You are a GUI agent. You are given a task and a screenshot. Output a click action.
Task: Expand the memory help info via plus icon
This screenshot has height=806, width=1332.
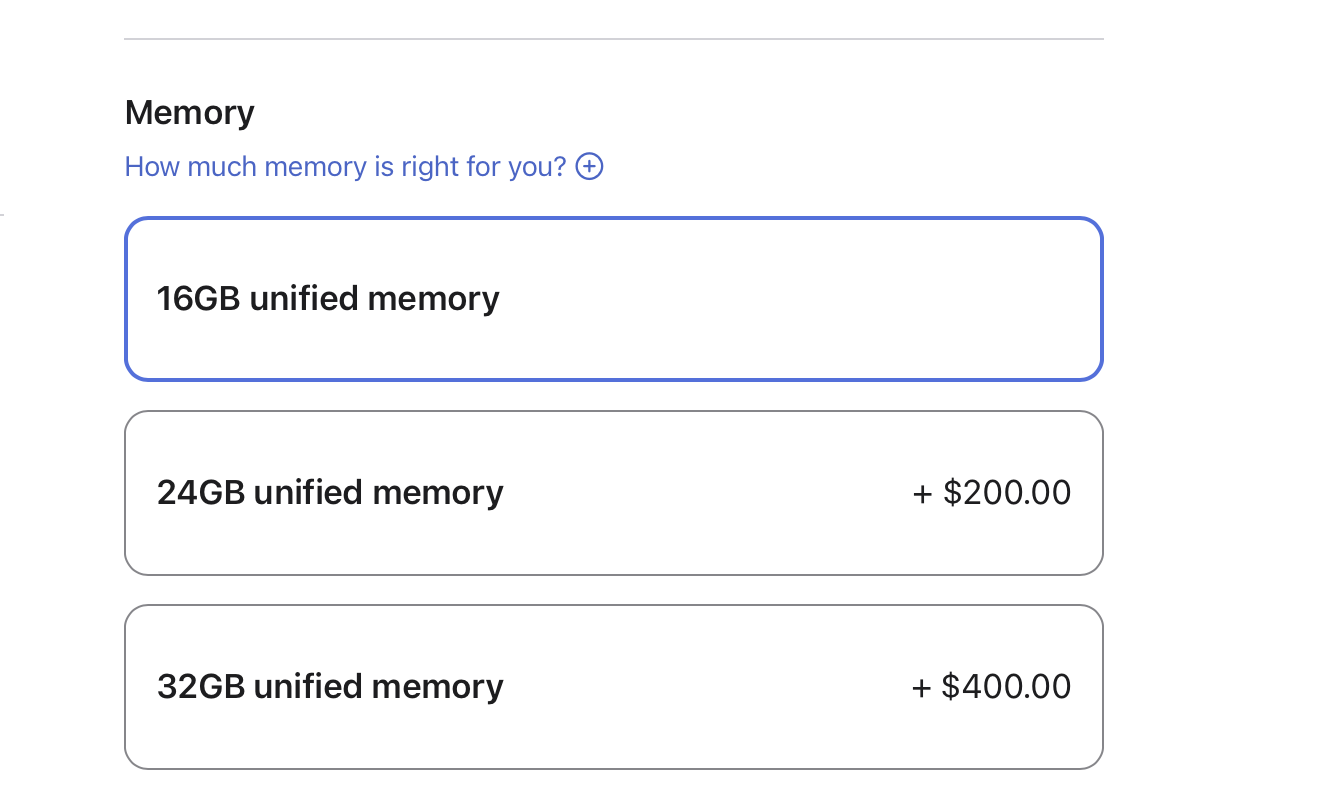[590, 166]
